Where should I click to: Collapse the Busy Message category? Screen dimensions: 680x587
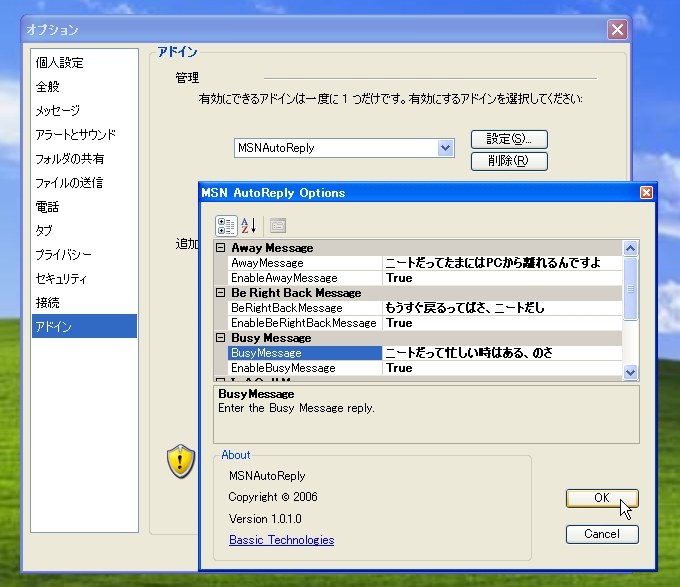(221, 338)
